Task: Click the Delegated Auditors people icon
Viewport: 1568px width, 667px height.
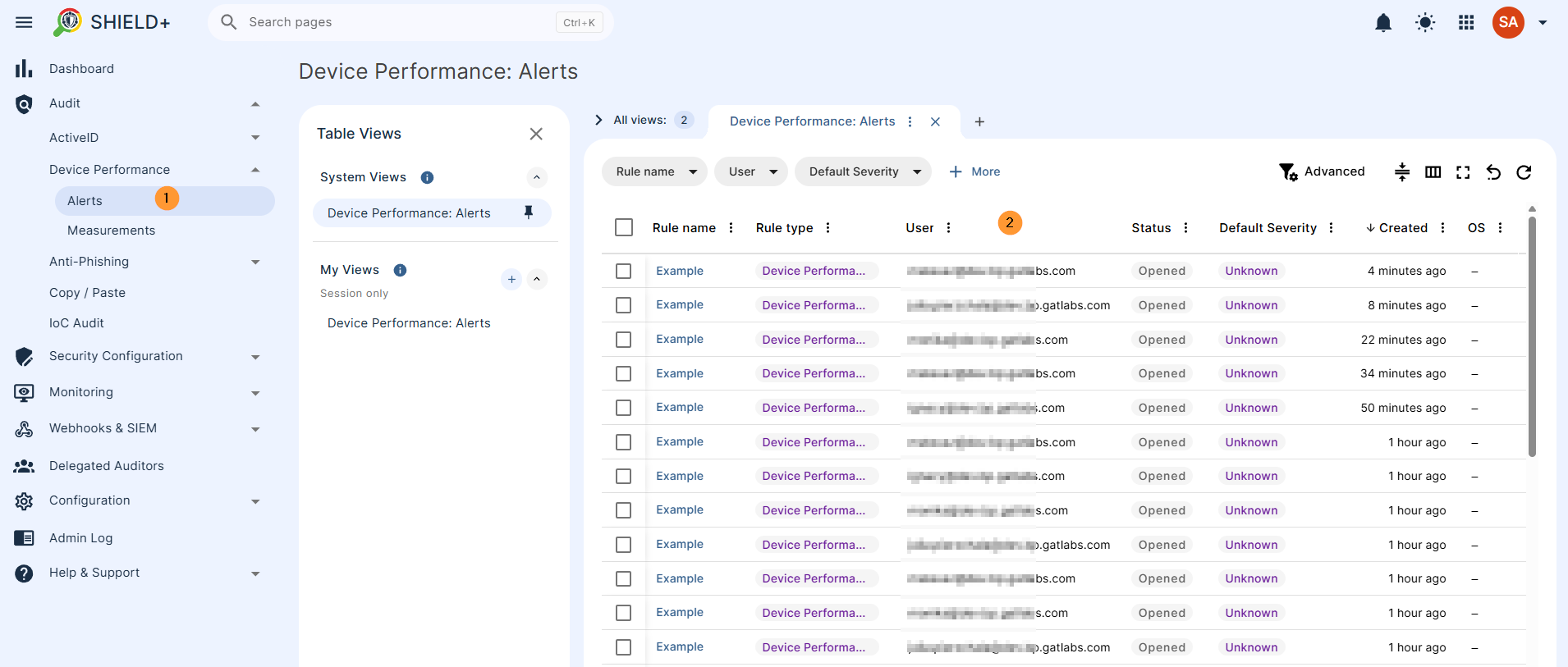Action: 24,466
